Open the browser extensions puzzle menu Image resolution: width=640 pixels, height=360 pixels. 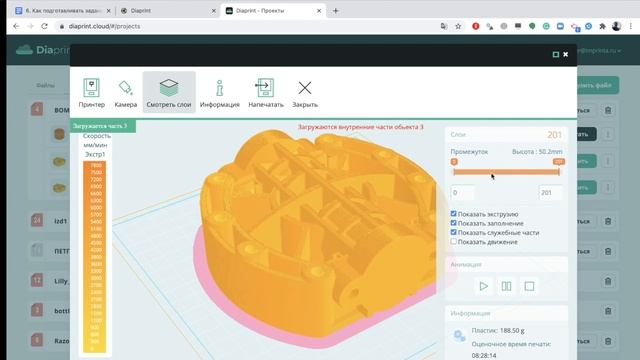[x=602, y=26]
